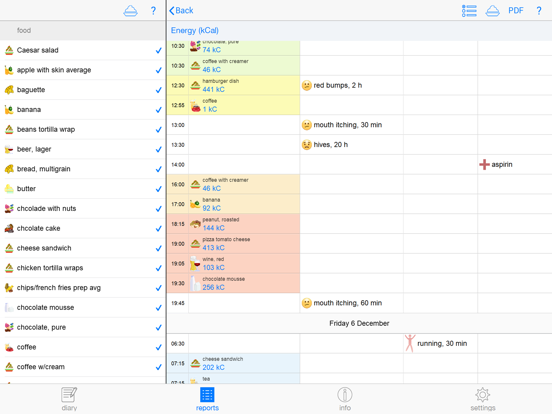Open the 103 kC wine value

(213, 268)
